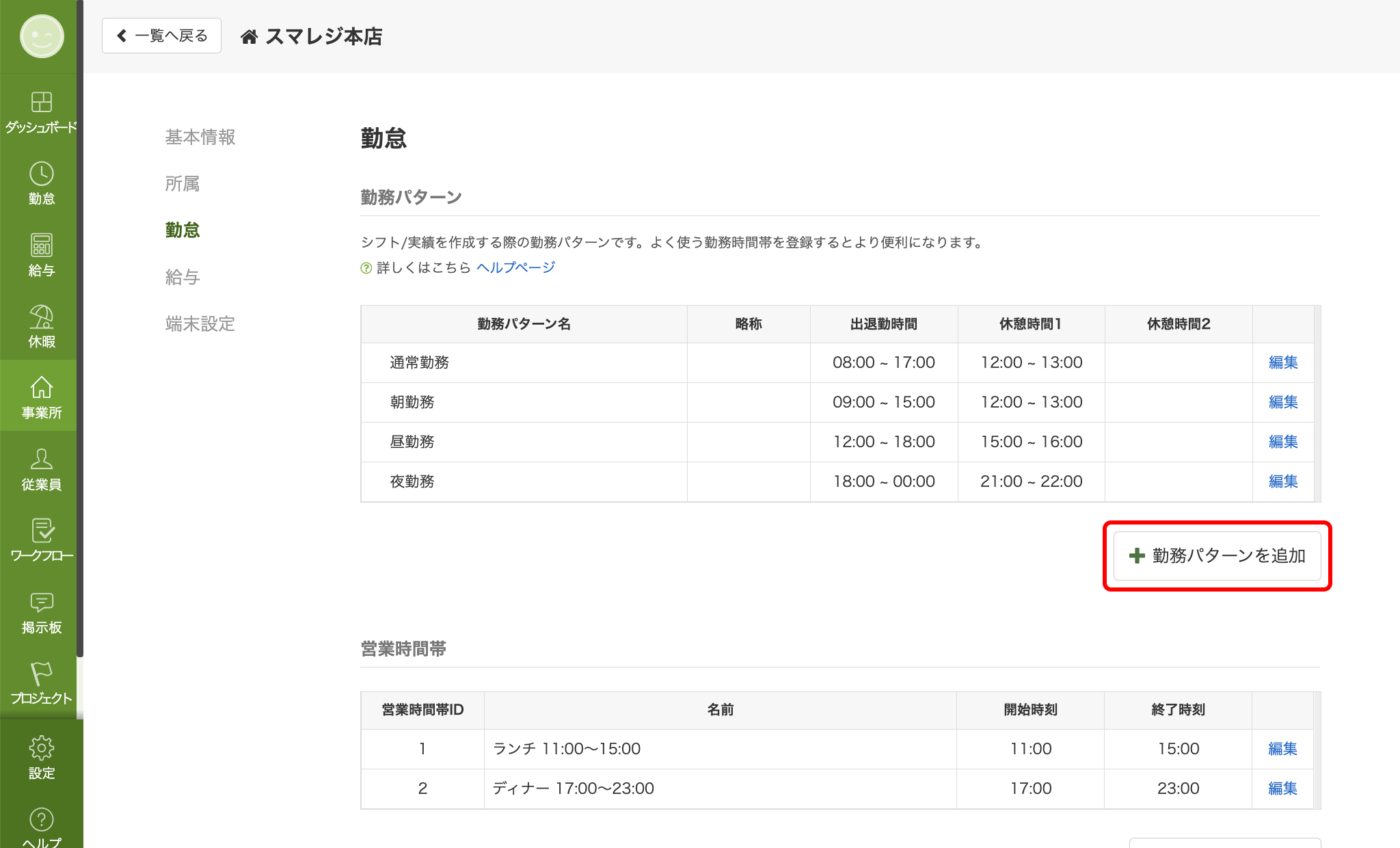Click the 出退勤時間 column header
Viewport: 1400px width, 848px height.
point(884,324)
